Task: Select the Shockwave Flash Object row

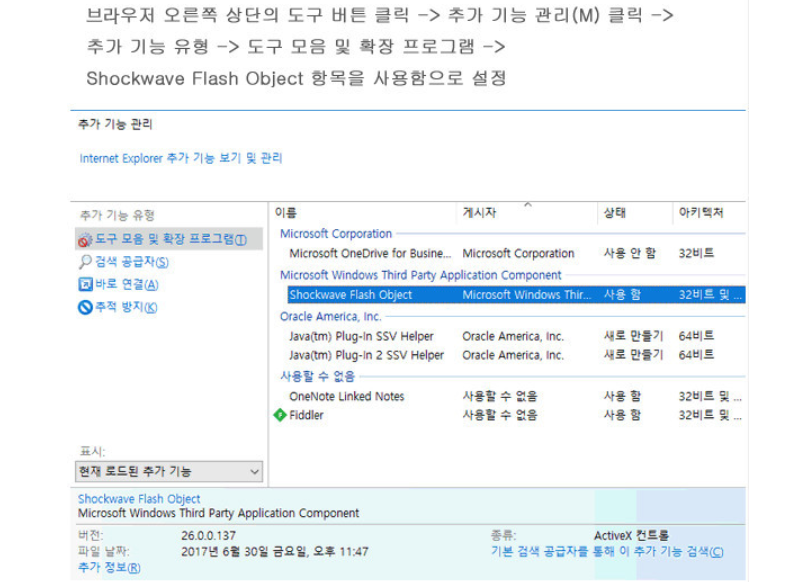Action: click(516, 295)
